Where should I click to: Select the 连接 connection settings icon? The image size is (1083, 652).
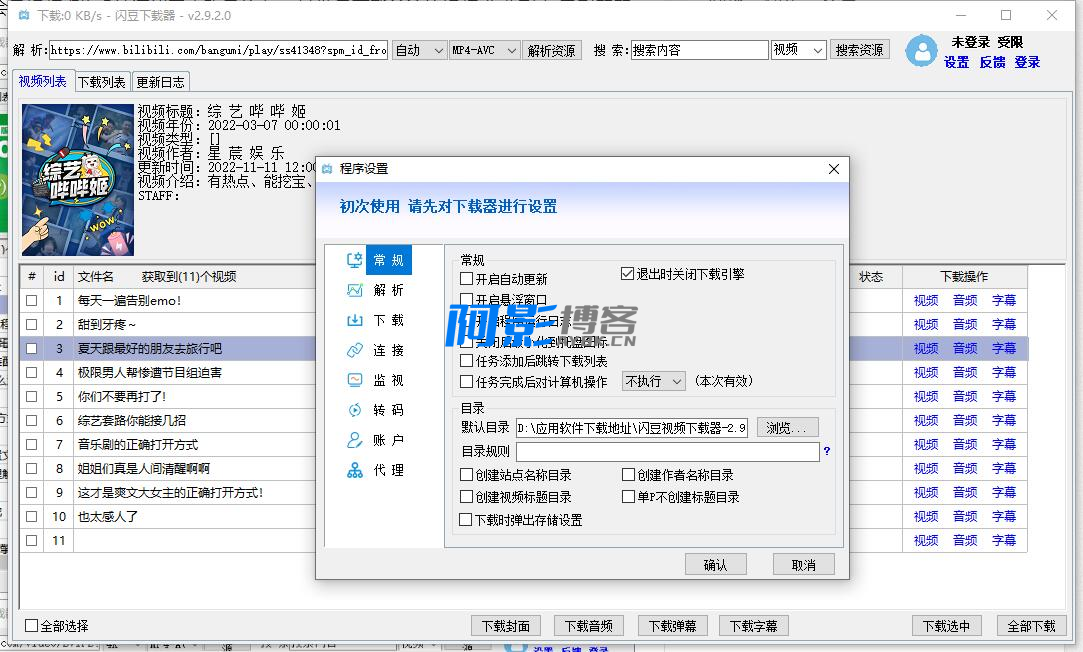point(354,350)
